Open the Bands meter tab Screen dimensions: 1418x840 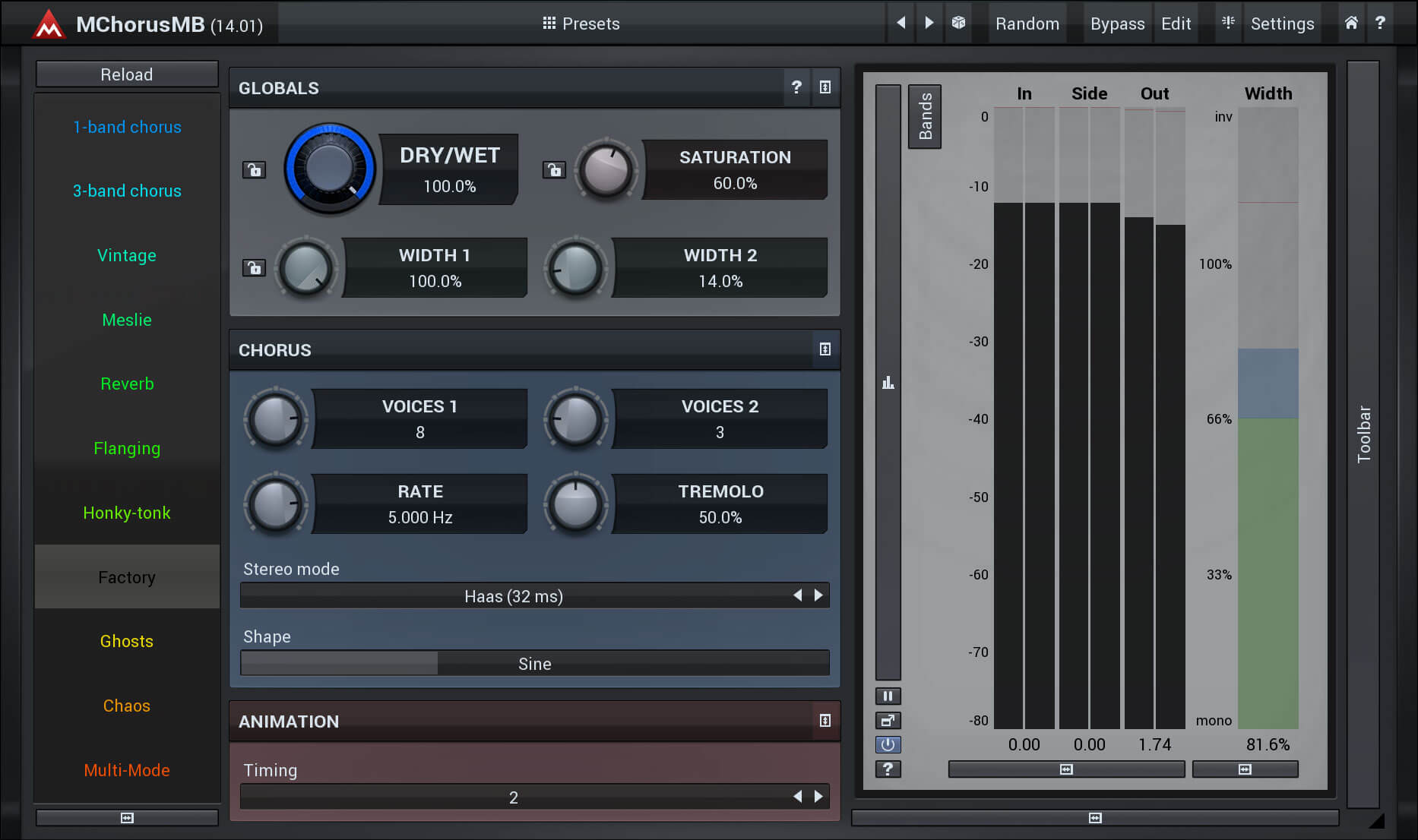[925, 116]
